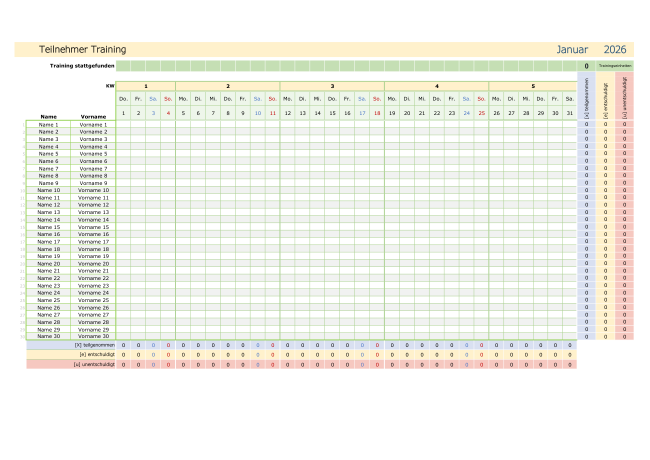Screen dimensions: 650x460
Task: Select the "Vorname 18" cell
Action: (x=93, y=249)
